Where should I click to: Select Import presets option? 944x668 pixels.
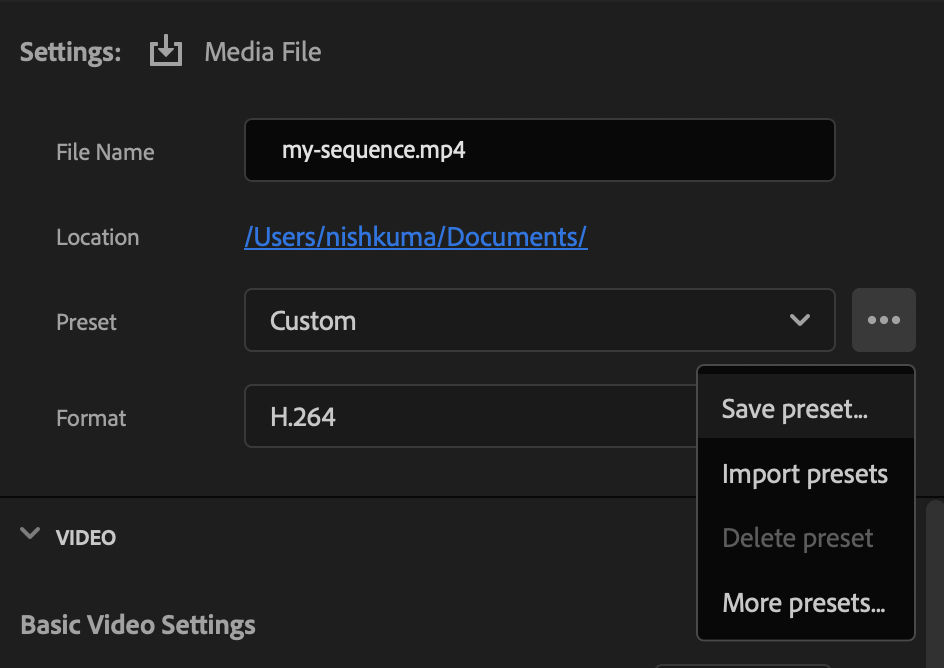tap(805, 473)
